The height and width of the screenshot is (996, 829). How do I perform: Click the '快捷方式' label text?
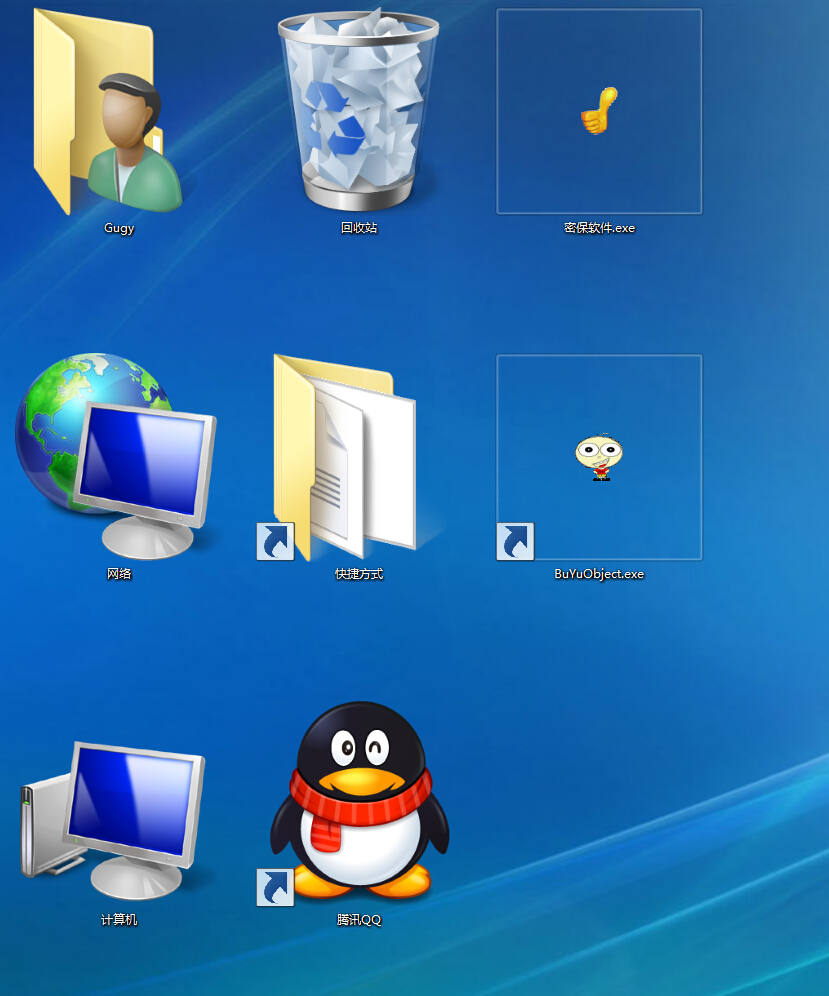pos(359,574)
